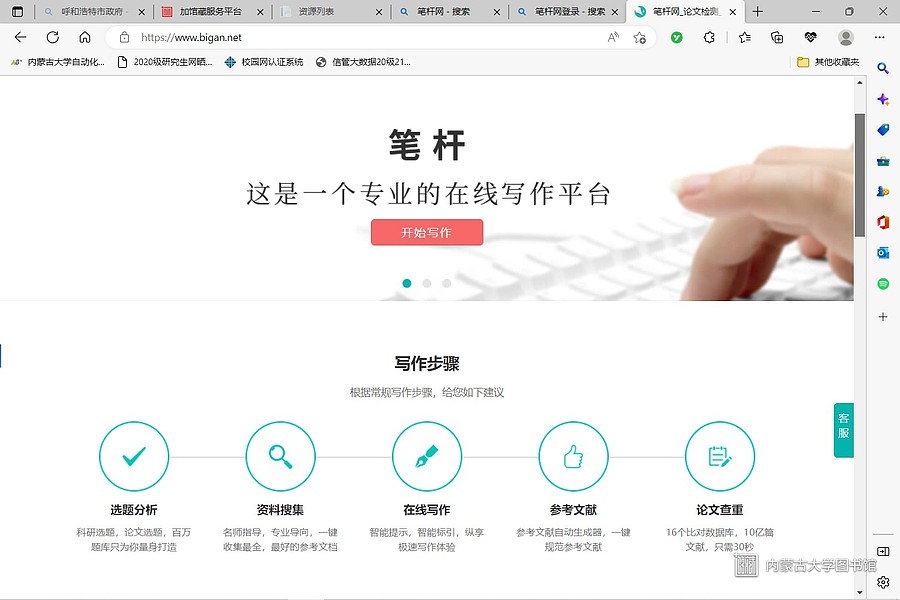Open a new browser tab

coord(758,11)
